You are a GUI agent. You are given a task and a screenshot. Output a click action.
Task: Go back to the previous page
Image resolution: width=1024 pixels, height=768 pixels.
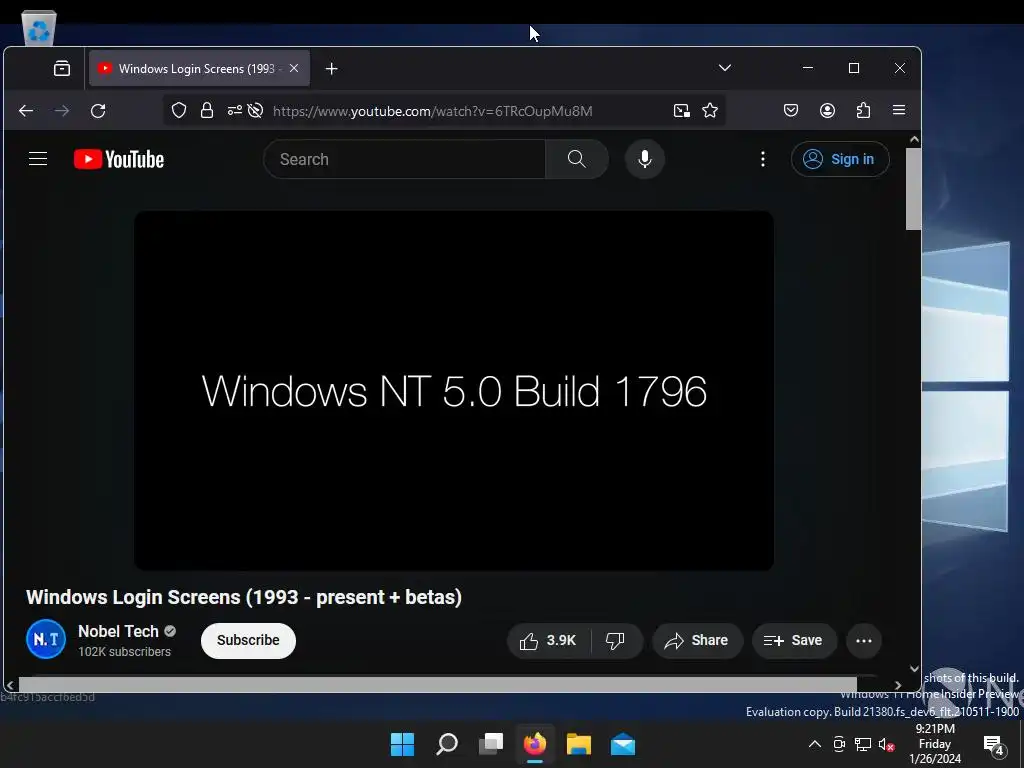(x=26, y=110)
